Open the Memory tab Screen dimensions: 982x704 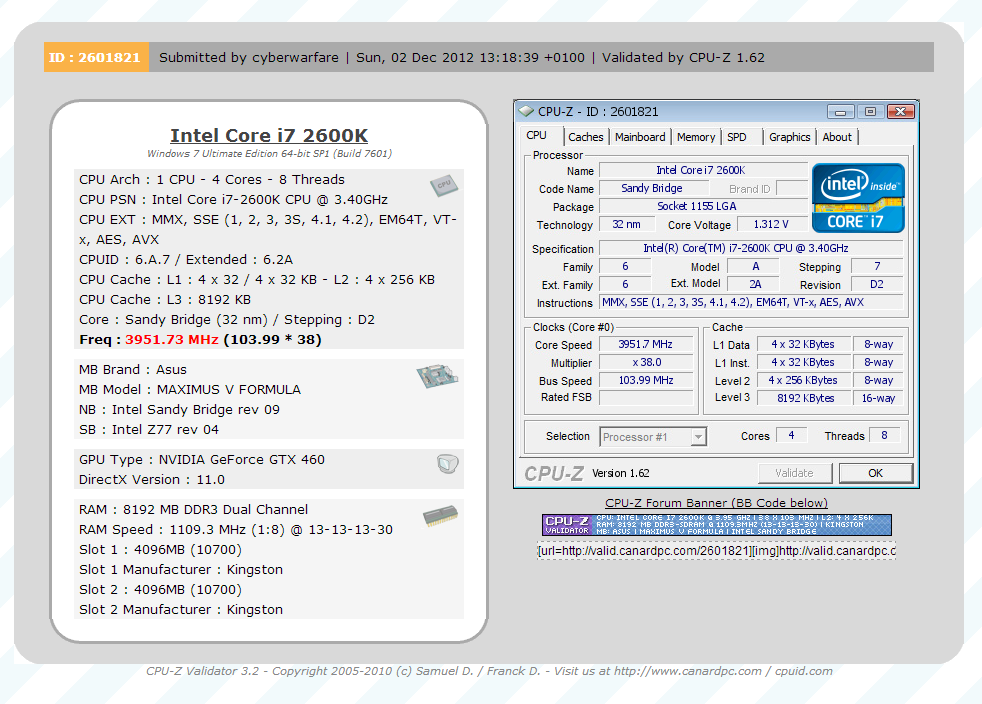(696, 137)
